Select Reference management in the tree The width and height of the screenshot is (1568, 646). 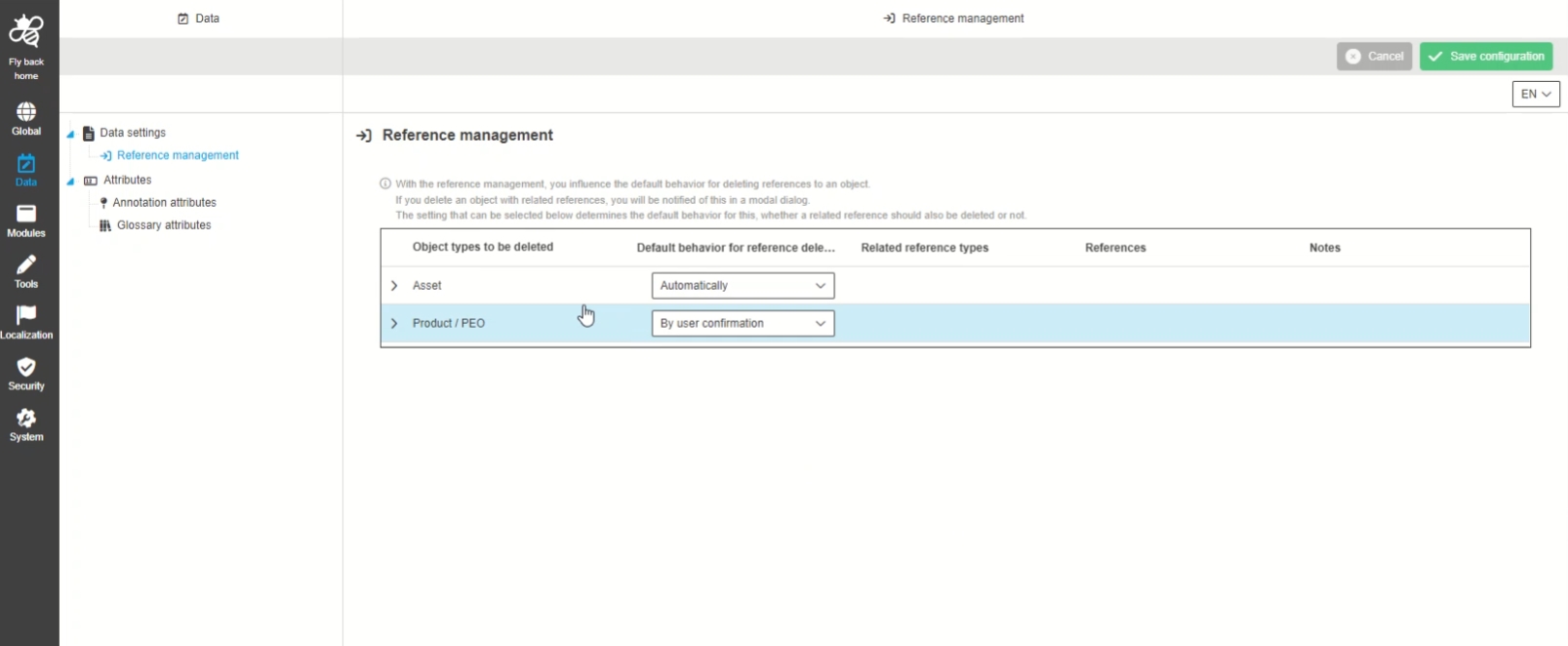177,155
